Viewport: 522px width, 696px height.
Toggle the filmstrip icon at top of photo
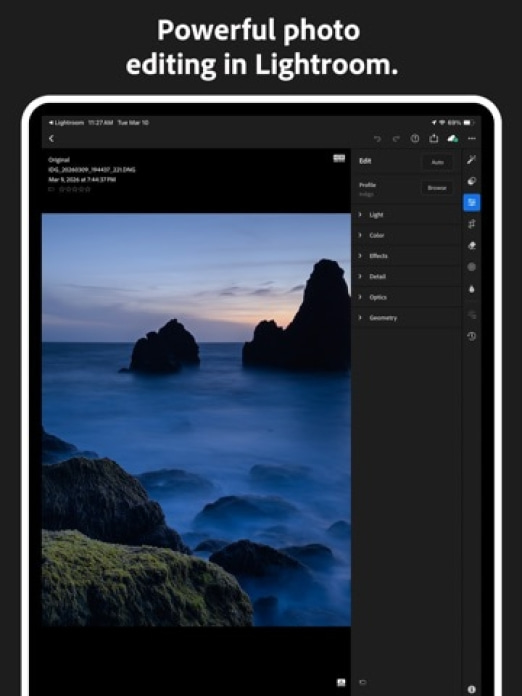[339, 158]
